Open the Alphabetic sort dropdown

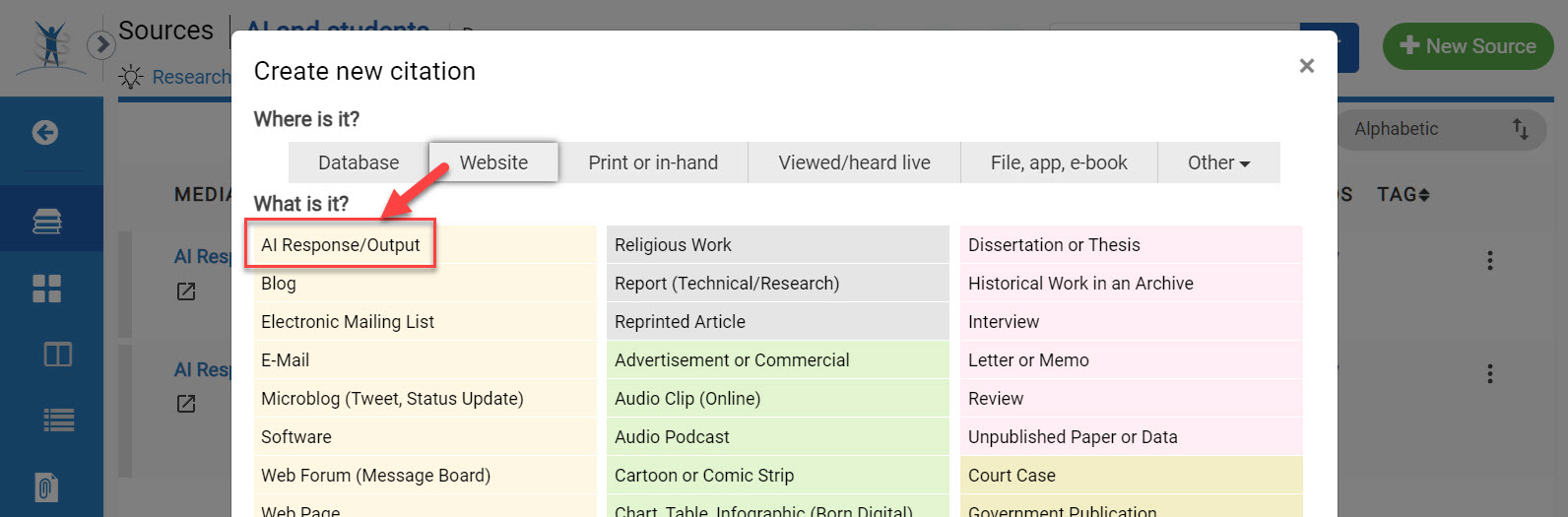pos(1438,129)
